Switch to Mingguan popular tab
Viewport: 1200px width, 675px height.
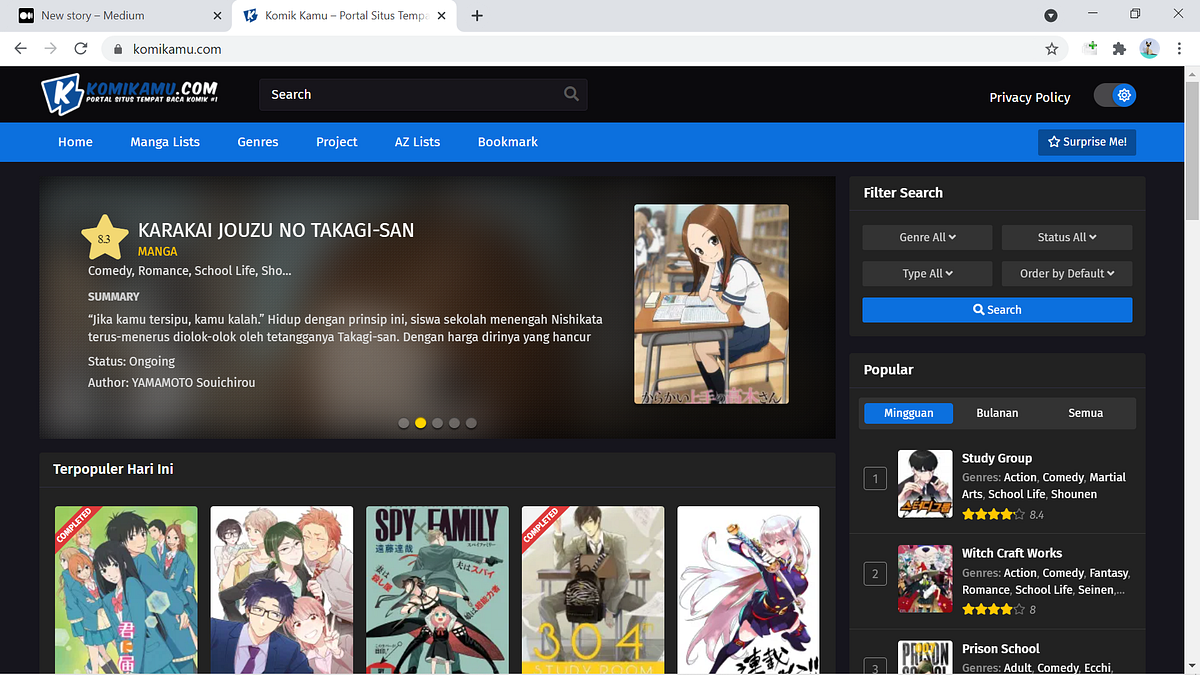[908, 413]
